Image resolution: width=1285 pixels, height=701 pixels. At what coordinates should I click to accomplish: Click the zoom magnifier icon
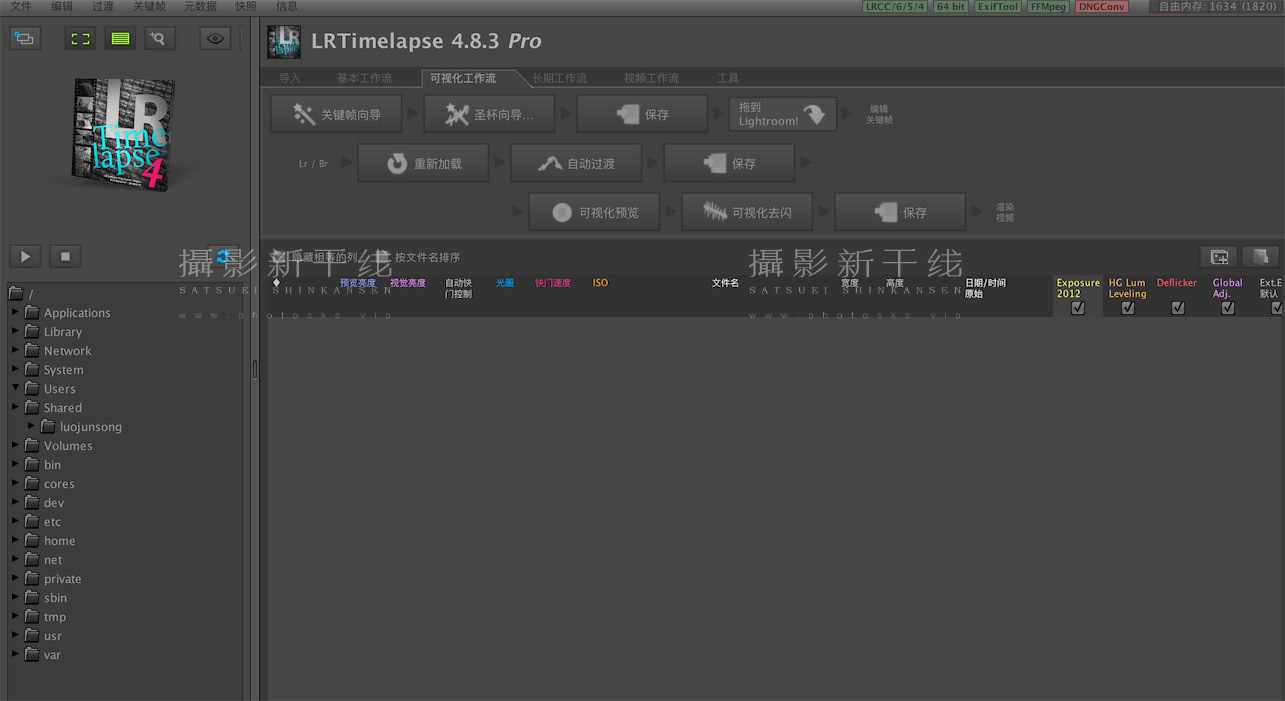click(158, 39)
